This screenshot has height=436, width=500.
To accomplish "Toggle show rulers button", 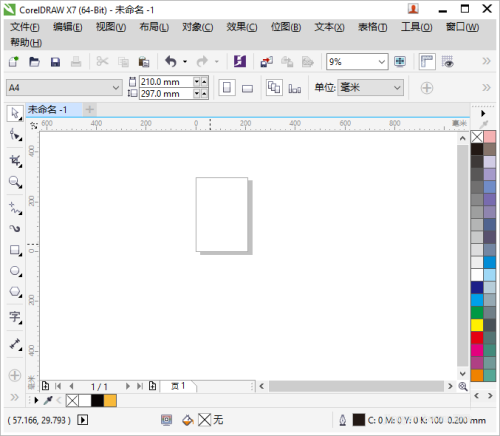I will [427, 62].
